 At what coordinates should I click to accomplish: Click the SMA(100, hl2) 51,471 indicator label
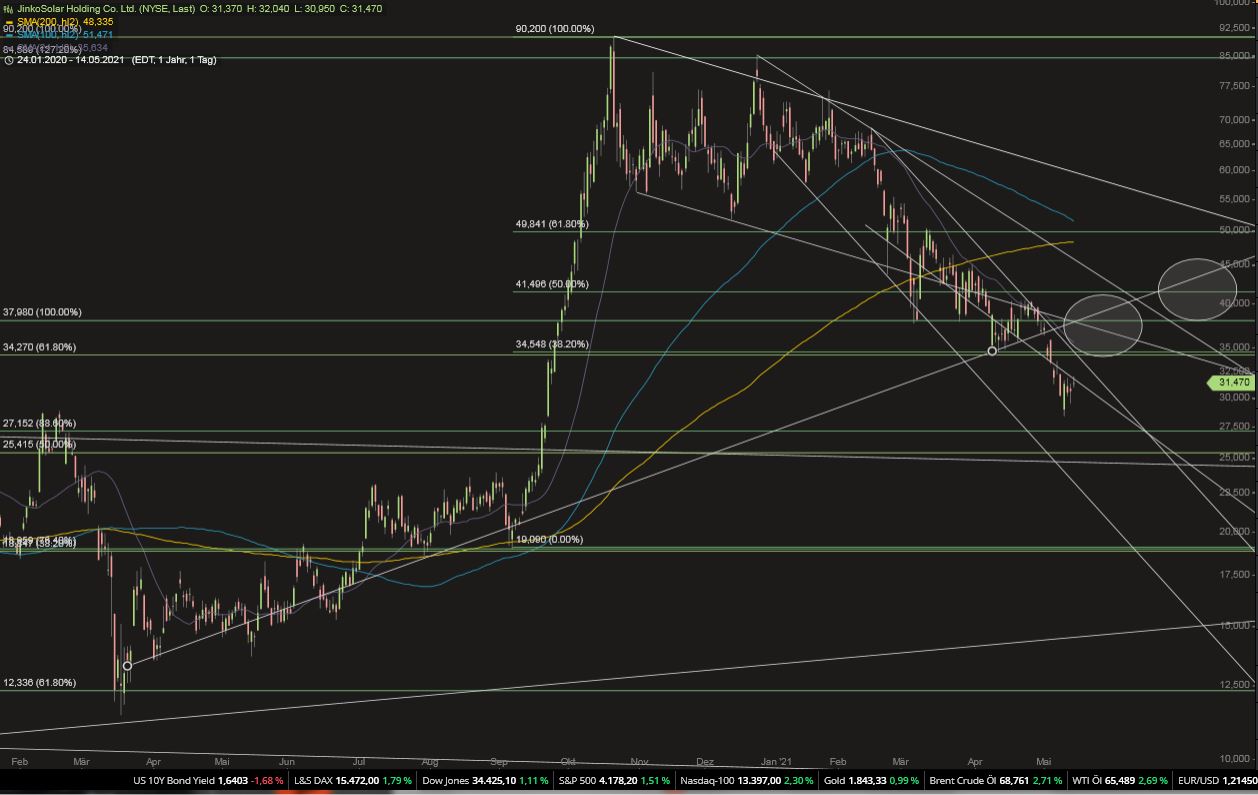pyautogui.click(x=64, y=34)
